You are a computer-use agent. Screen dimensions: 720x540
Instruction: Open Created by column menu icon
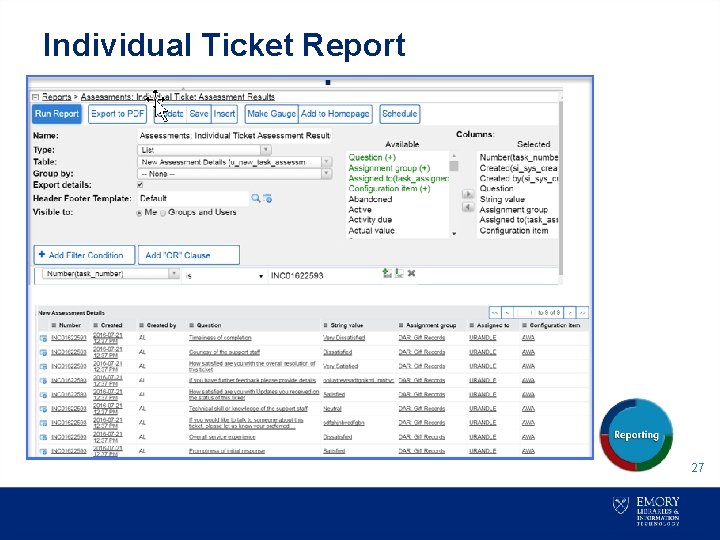[141, 326]
